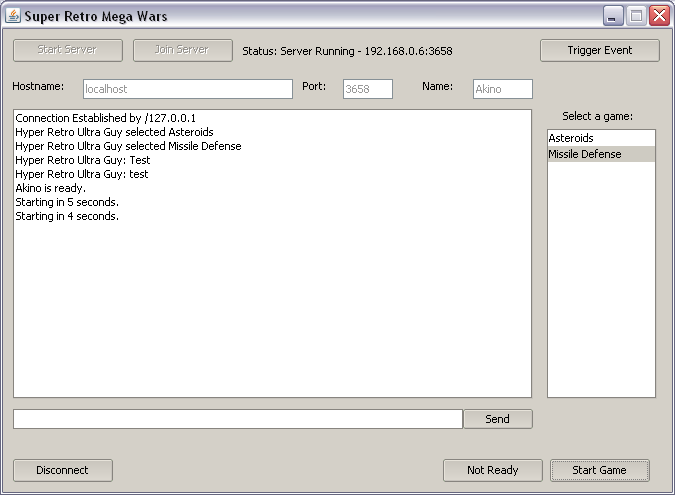Viewport: 675px width, 495px height.
Task: Toggle the Not Ready button
Action: click(x=492, y=470)
